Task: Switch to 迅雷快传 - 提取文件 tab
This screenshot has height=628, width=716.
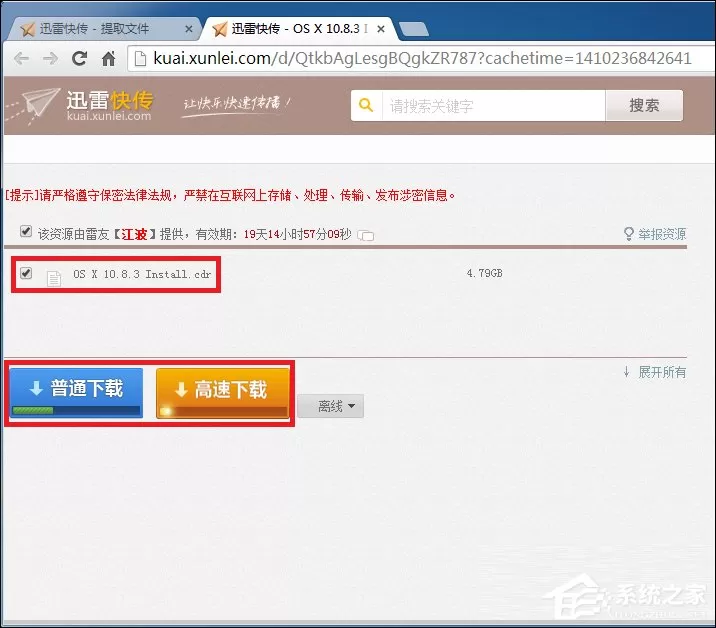Action: coord(104,29)
